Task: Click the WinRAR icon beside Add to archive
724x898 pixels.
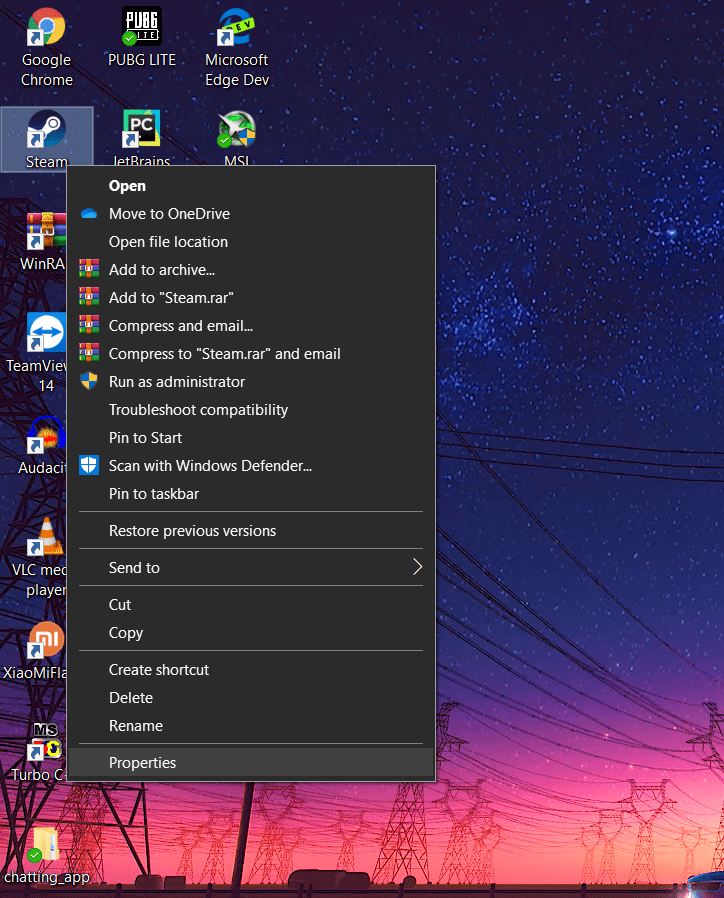Action: click(89, 269)
